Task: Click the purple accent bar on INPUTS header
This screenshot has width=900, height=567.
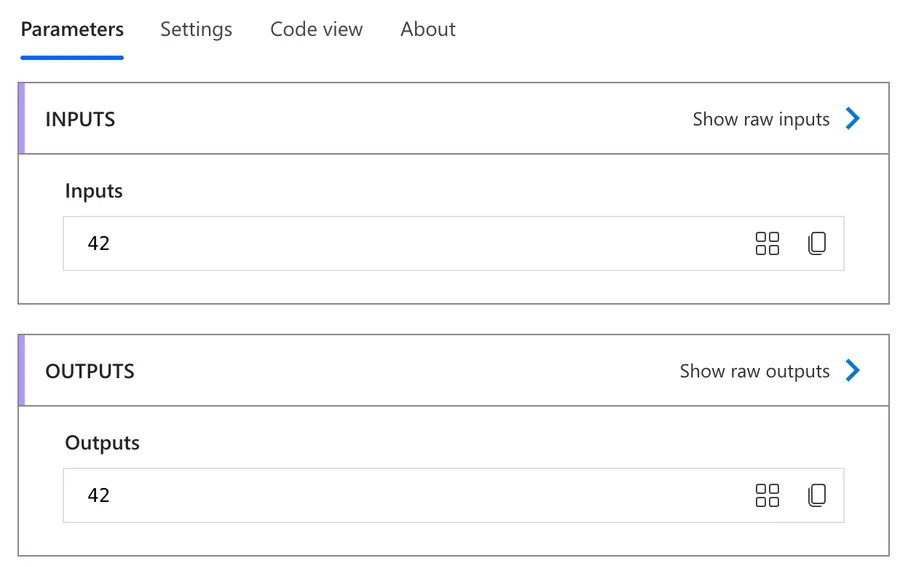Action: (21, 119)
